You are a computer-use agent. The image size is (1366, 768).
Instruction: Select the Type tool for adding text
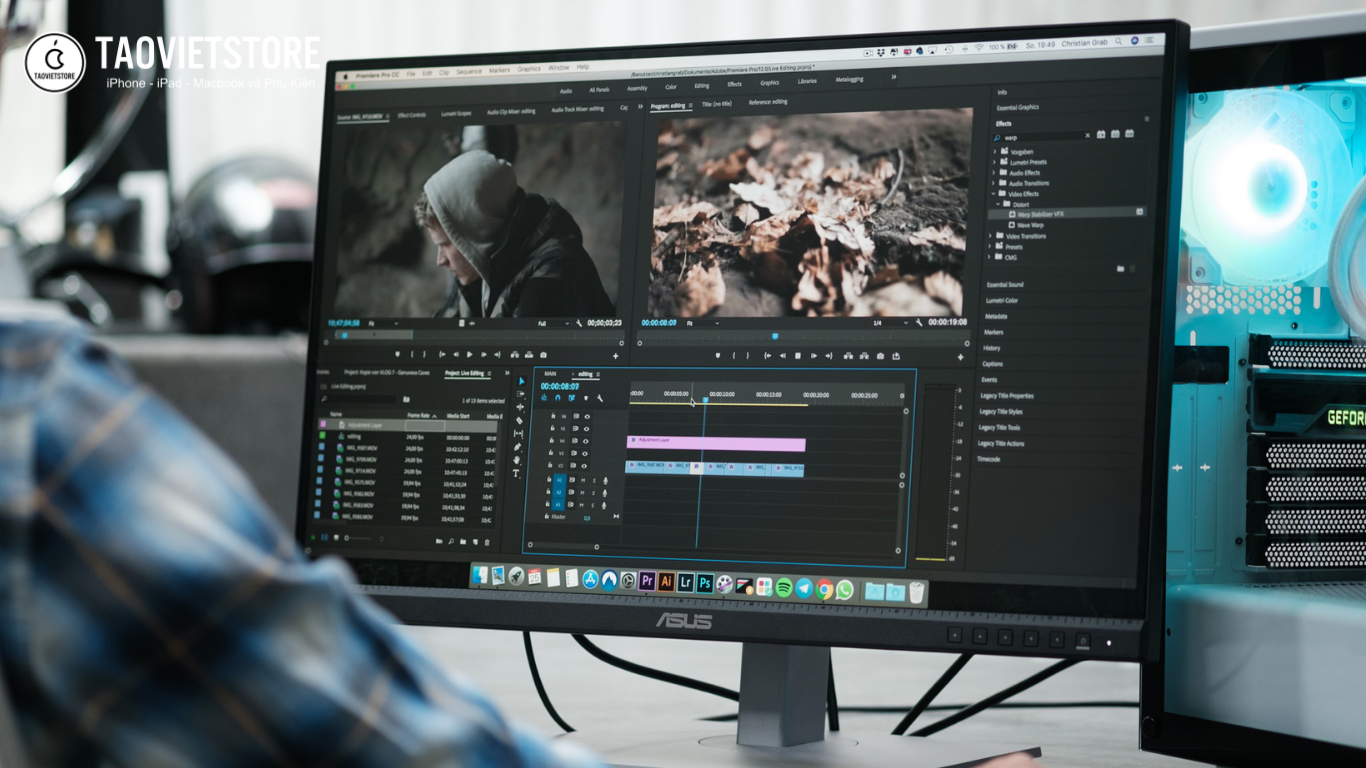[x=518, y=473]
